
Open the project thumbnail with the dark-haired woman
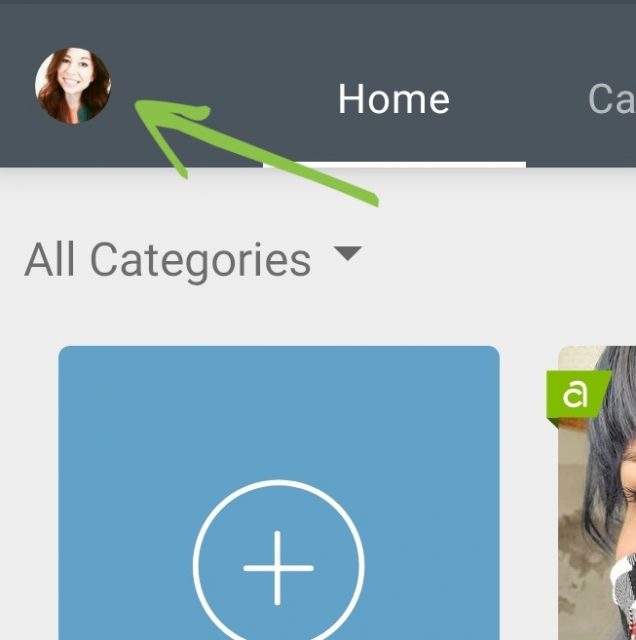click(597, 493)
